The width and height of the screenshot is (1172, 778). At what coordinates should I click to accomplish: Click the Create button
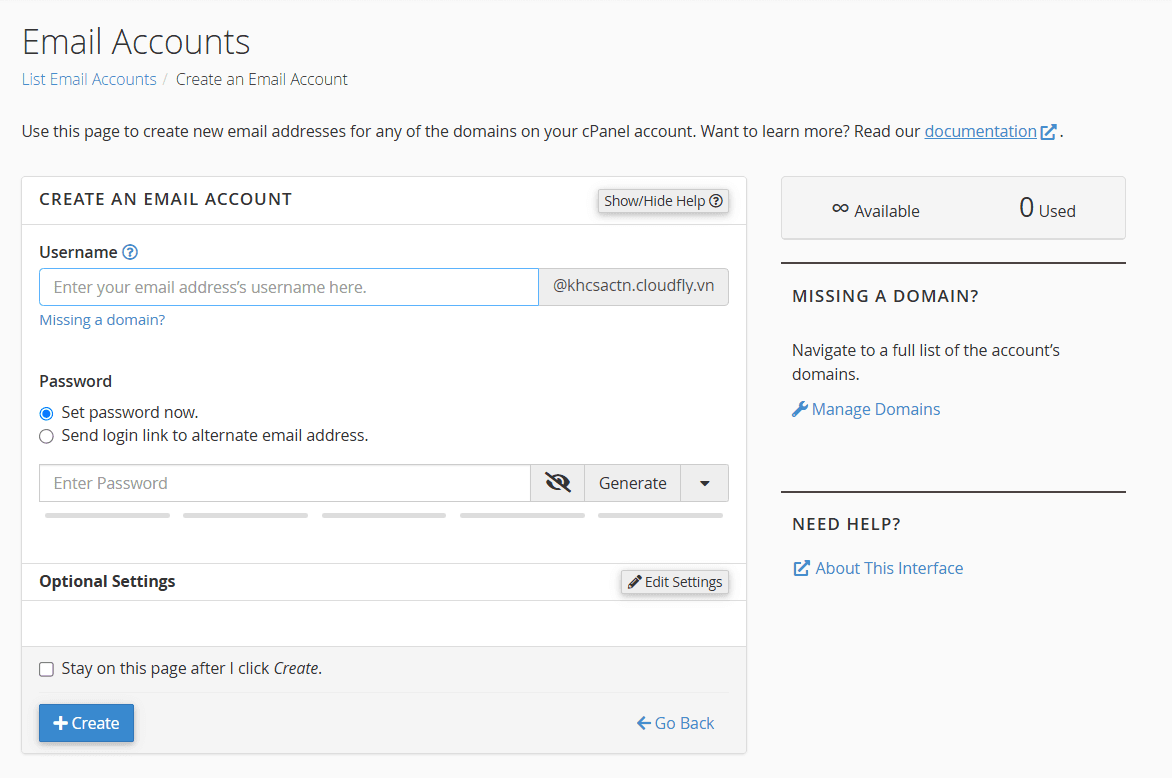(x=86, y=723)
